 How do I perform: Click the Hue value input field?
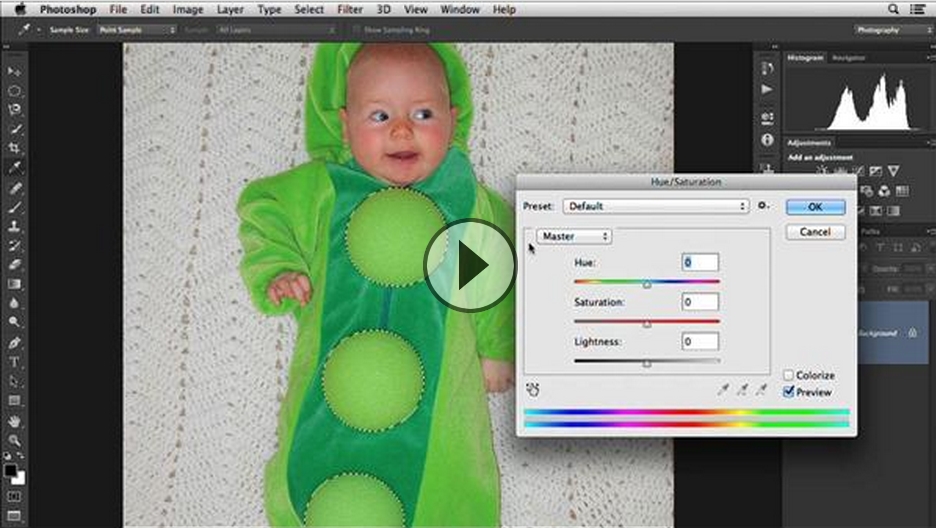700,263
